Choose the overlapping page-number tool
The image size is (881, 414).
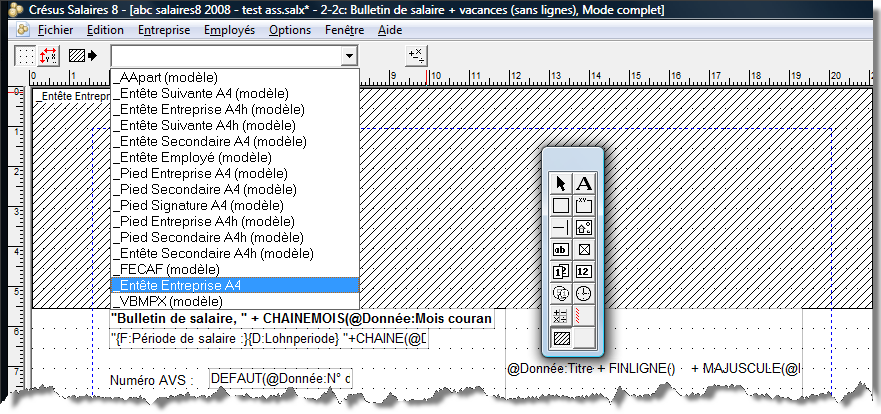point(561,271)
